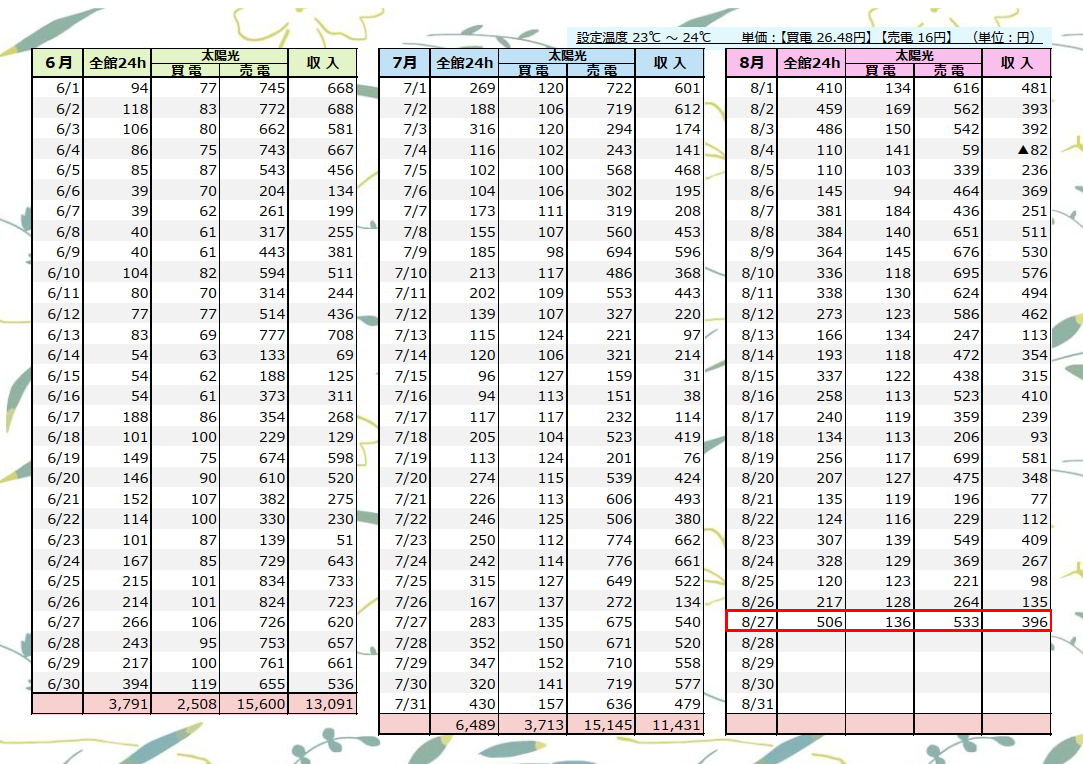
Task: Select 売電 value 777 in row 6/13
Action: [254, 334]
